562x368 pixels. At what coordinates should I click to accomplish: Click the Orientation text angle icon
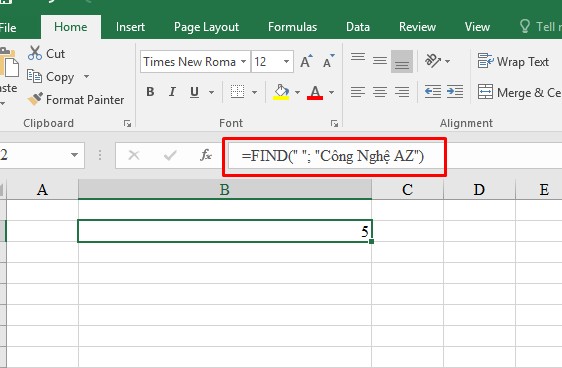(433, 61)
